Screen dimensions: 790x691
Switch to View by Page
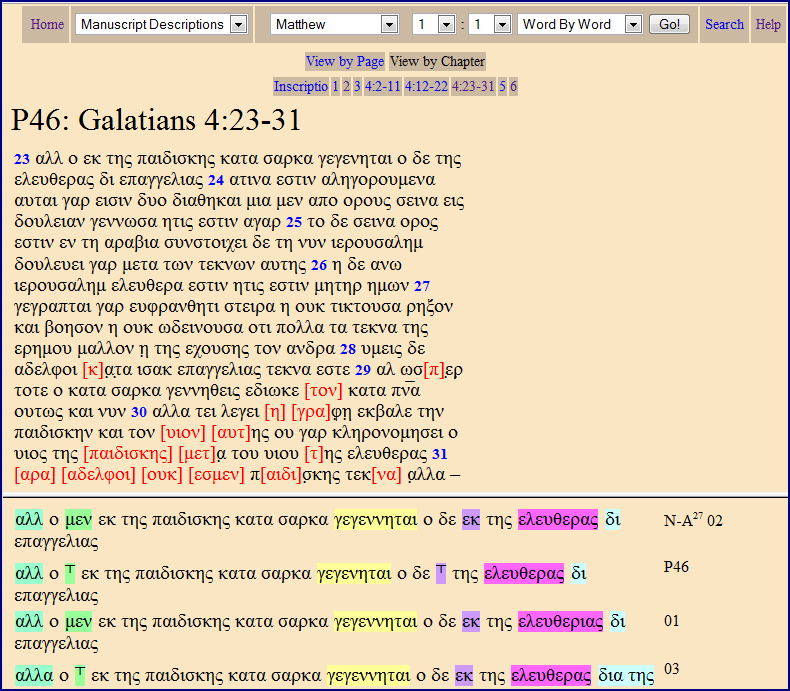345,61
